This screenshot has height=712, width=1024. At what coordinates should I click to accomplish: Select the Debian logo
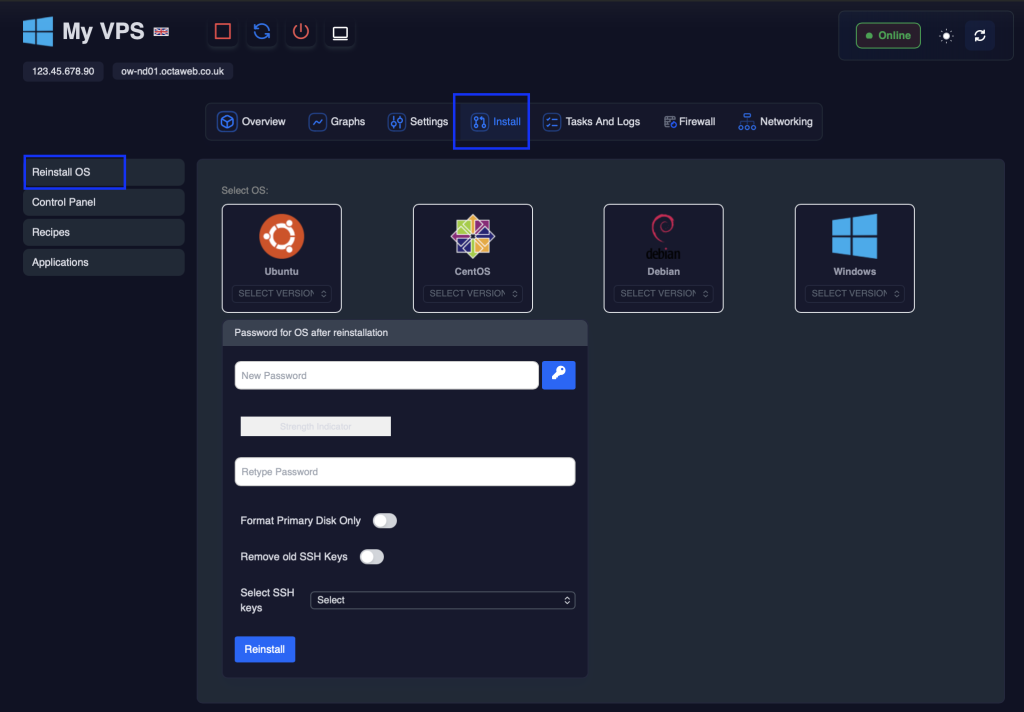point(663,237)
